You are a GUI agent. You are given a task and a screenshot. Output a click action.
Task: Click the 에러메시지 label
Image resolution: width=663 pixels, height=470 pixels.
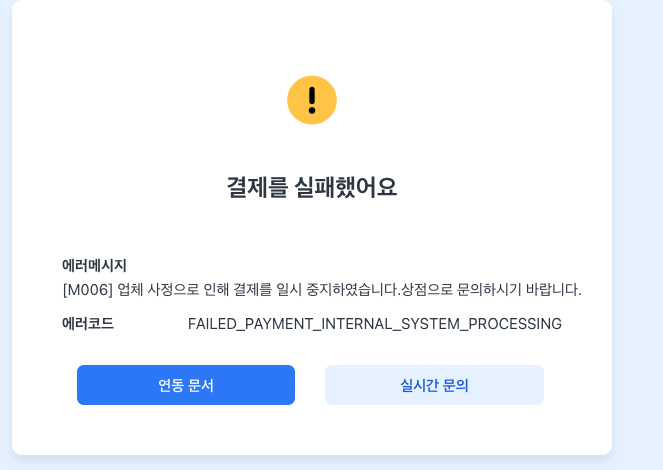[x=94, y=265]
